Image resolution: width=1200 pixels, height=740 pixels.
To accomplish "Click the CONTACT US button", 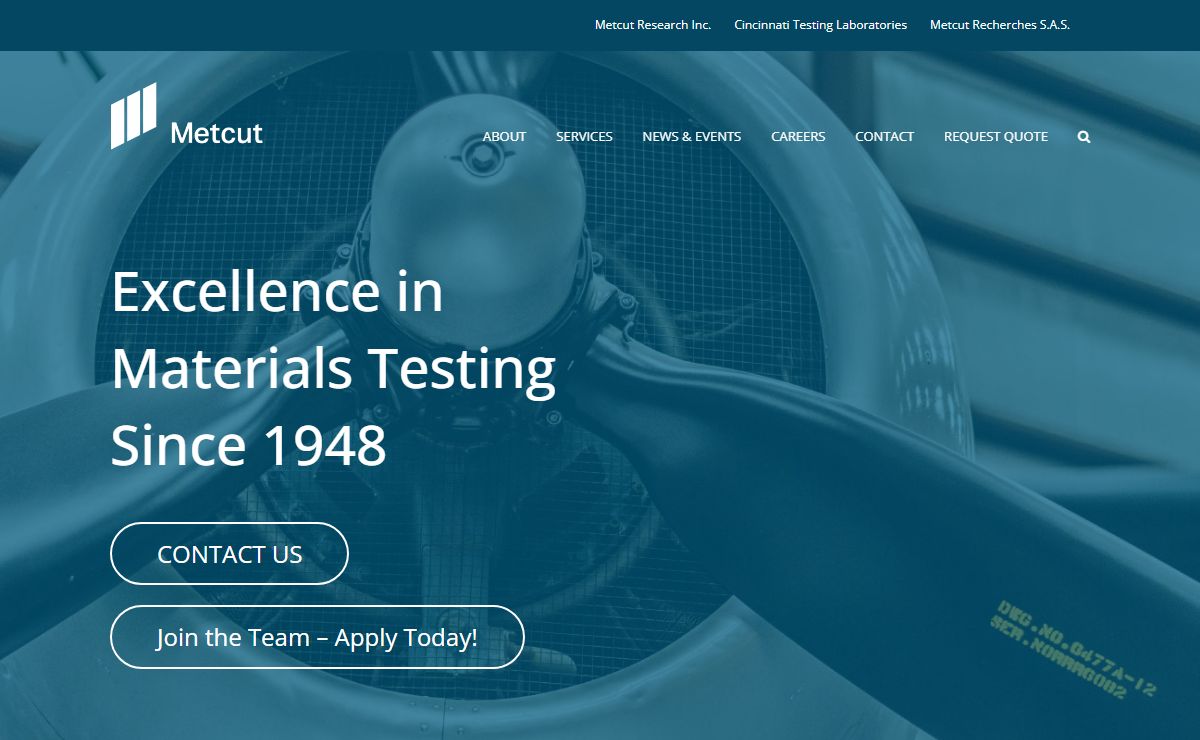I will click(229, 553).
